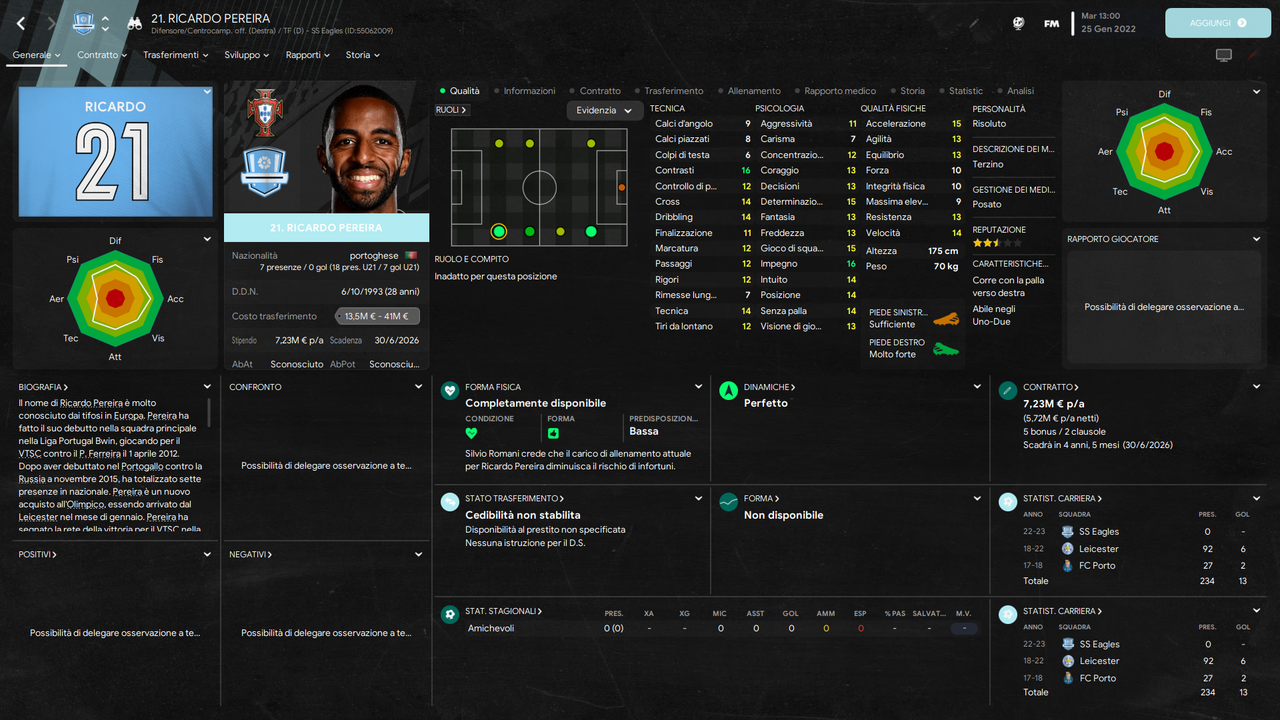
Task: Click the green heart condition icon
Action: (x=472, y=433)
